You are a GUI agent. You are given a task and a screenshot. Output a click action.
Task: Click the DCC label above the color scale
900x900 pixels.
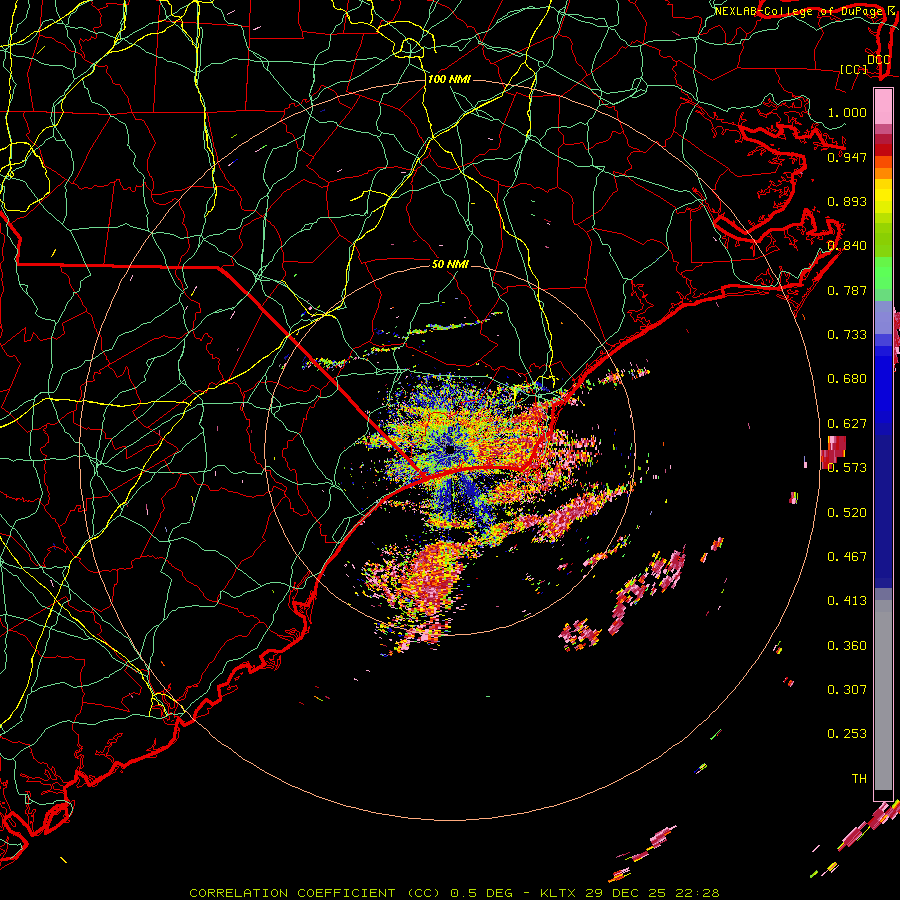[x=878, y=59]
